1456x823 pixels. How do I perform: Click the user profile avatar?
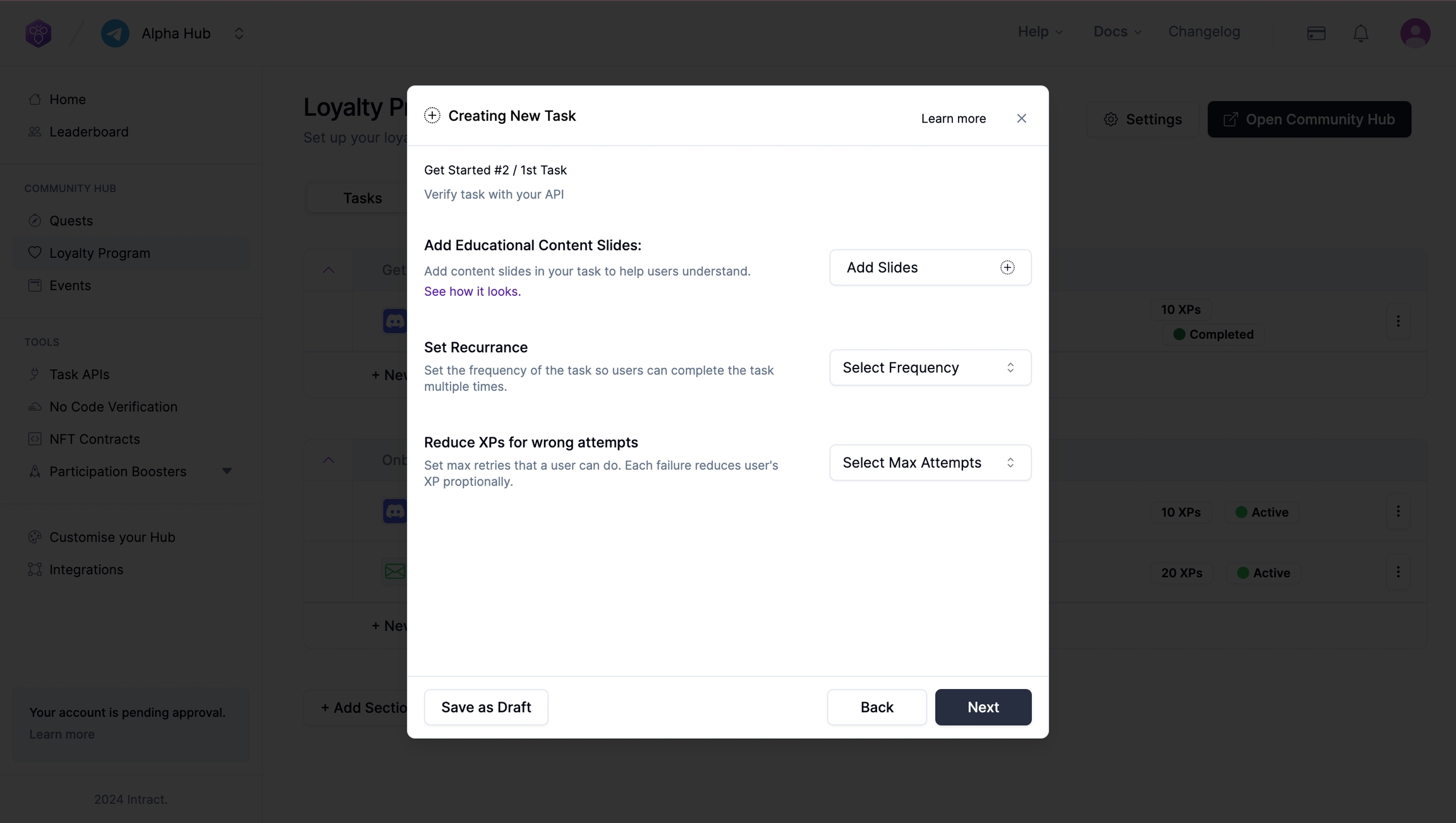(x=1415, y=33)
